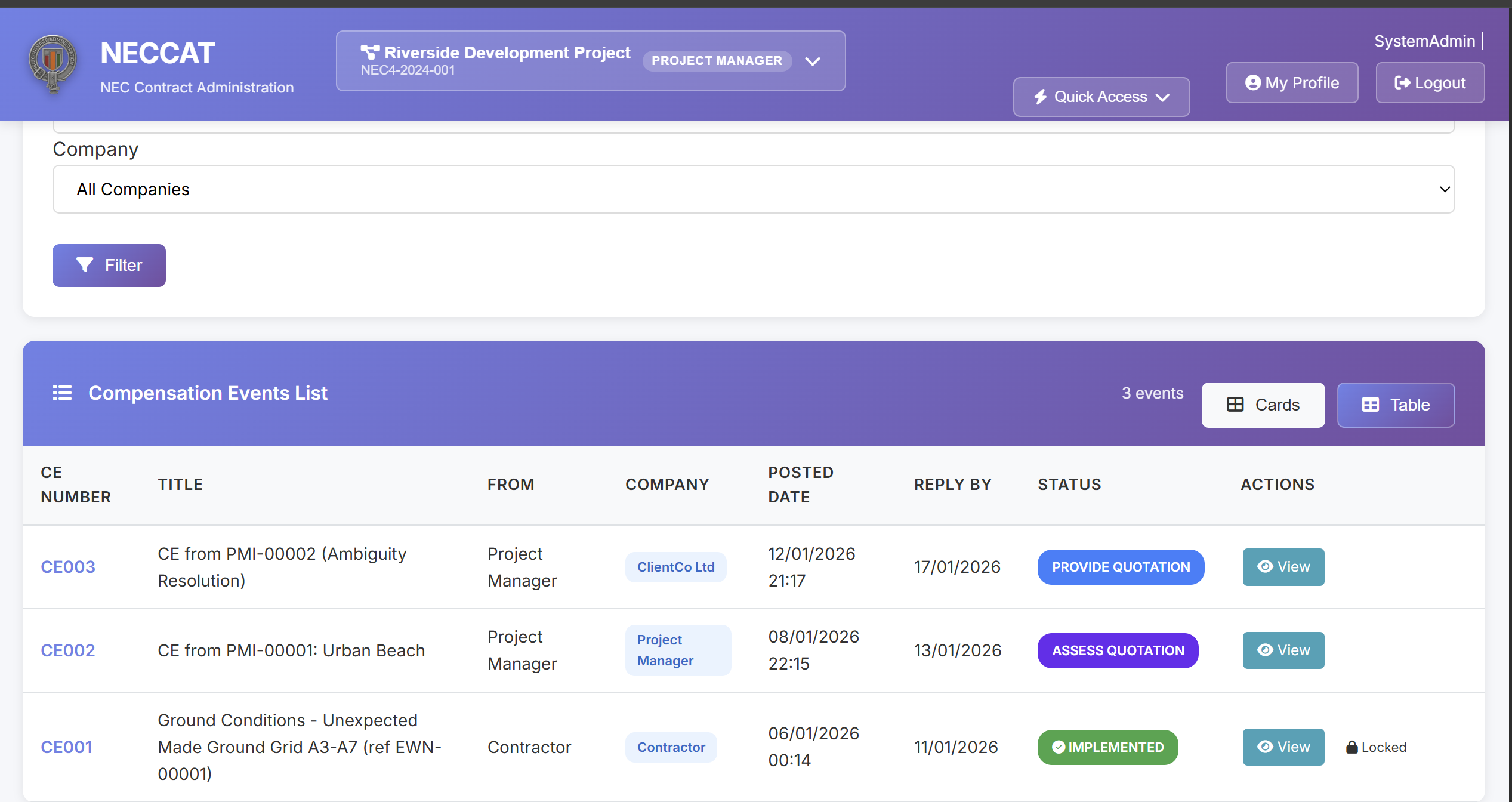Expand the Quick Access menu chevron
Image resolution: width=1512 pixels, height=802 pixels.
pos(1162,97)
